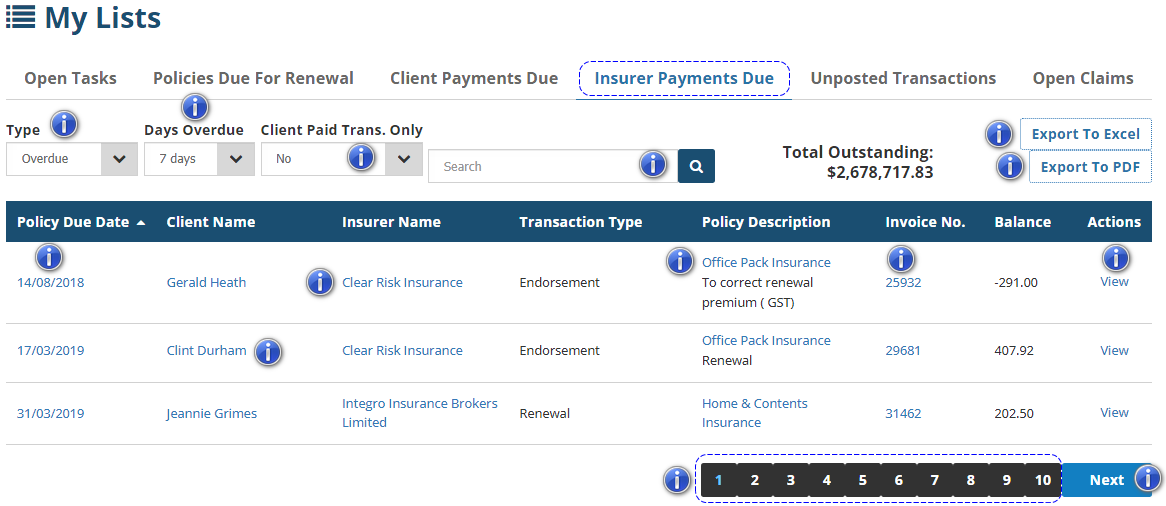Screen dimensions: 1166x506
Task: Sort by Transaction Type column header
Action: click(x=580, y=222)
